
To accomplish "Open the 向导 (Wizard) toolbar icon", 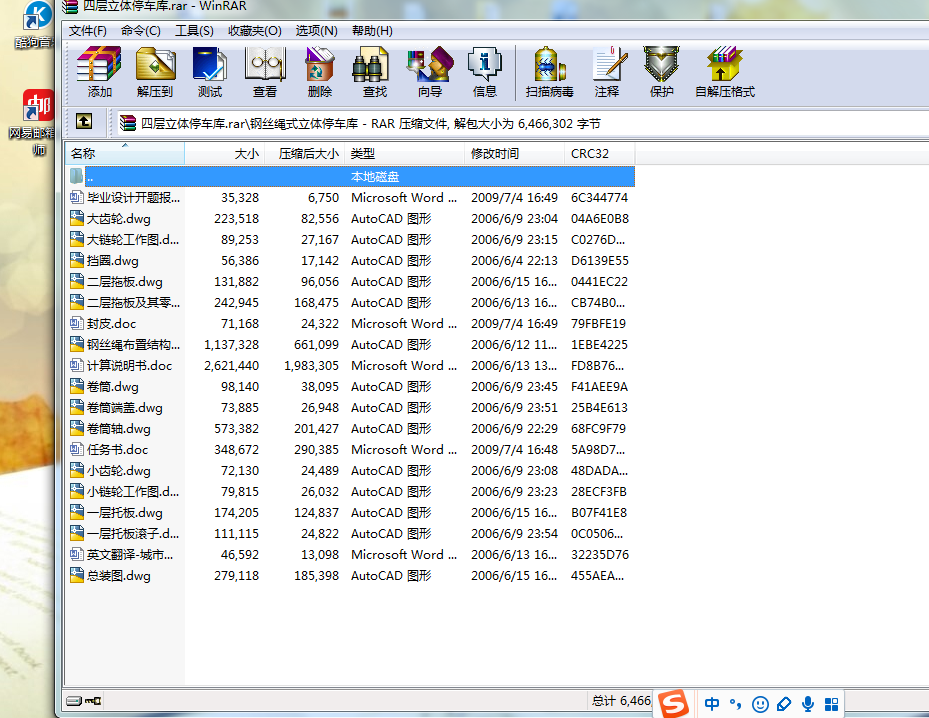I will click(x=430, y=72).
